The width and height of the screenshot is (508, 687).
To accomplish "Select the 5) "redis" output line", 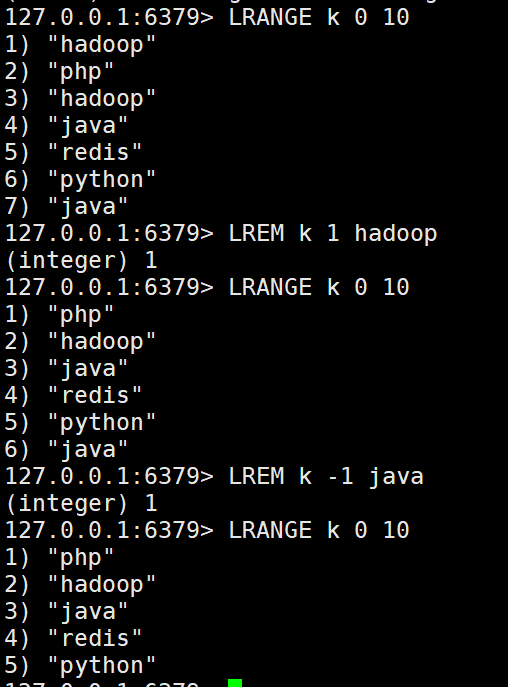I will click(73, 152).
